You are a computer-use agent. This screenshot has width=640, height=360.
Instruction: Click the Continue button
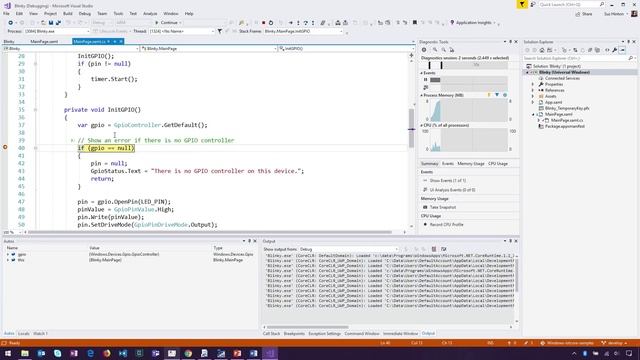pos(168,23)
